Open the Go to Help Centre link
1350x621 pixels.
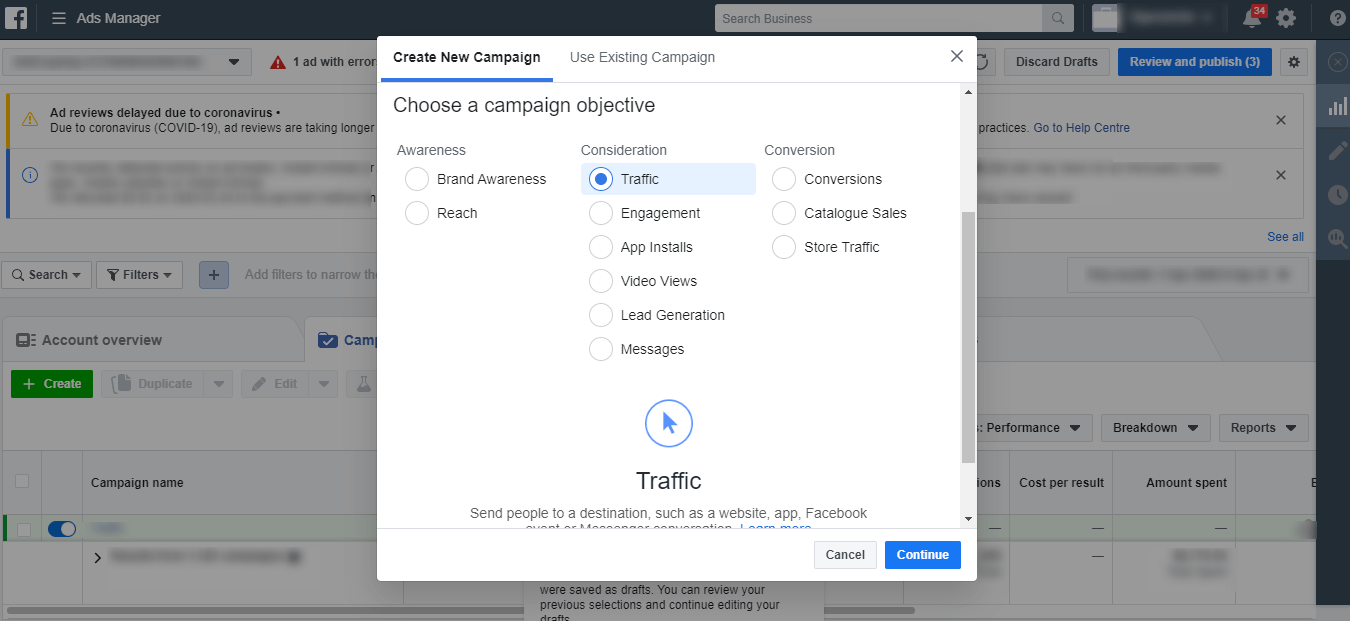point(1082,128)
